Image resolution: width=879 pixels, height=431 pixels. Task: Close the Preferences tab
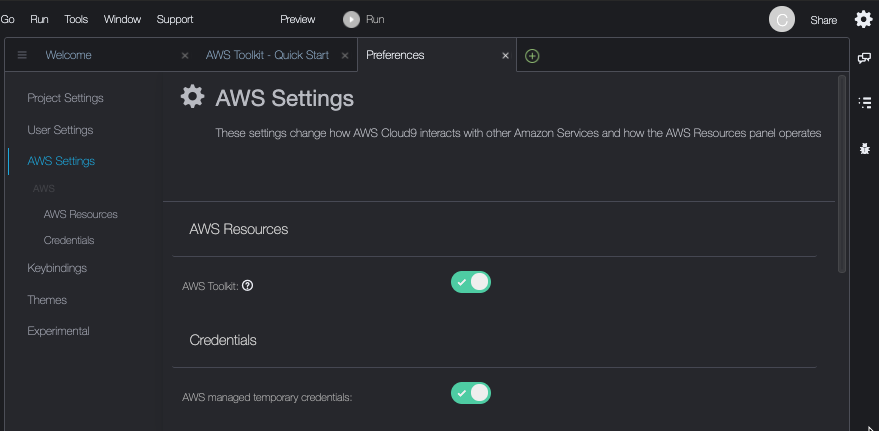[505, 55]
